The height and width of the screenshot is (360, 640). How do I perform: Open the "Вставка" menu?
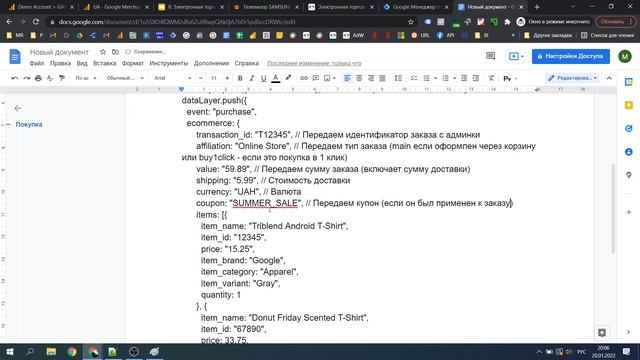tap(104, 63)
